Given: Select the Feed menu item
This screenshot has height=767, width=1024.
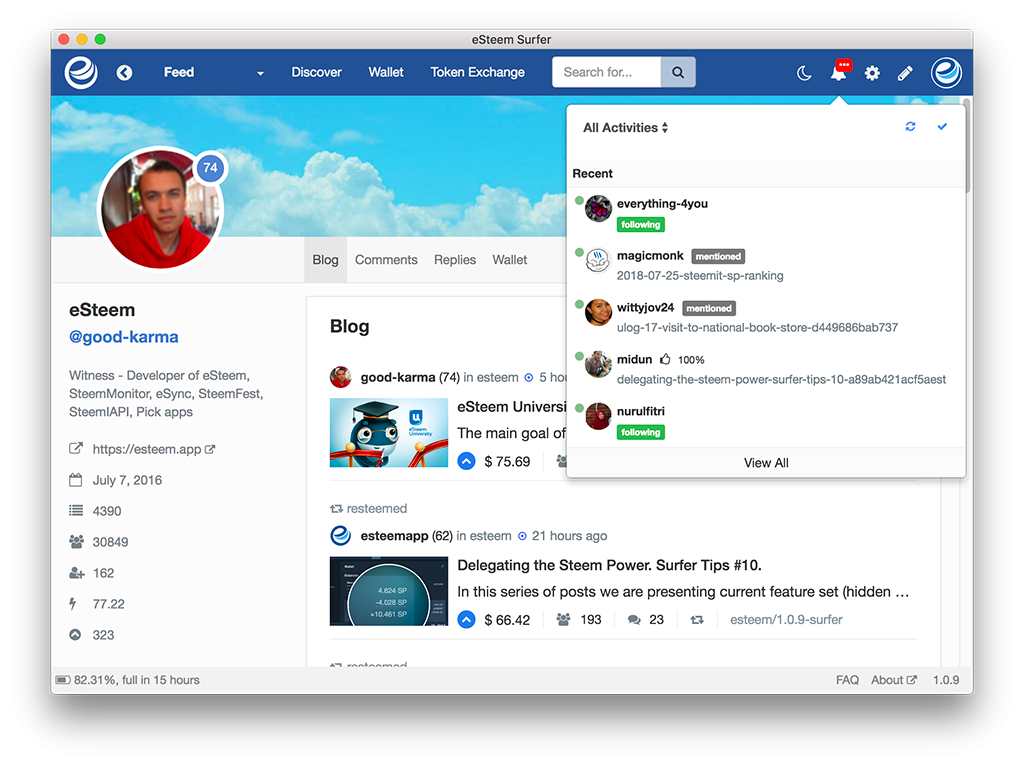Looking at the screenshot, I should 178,72.
